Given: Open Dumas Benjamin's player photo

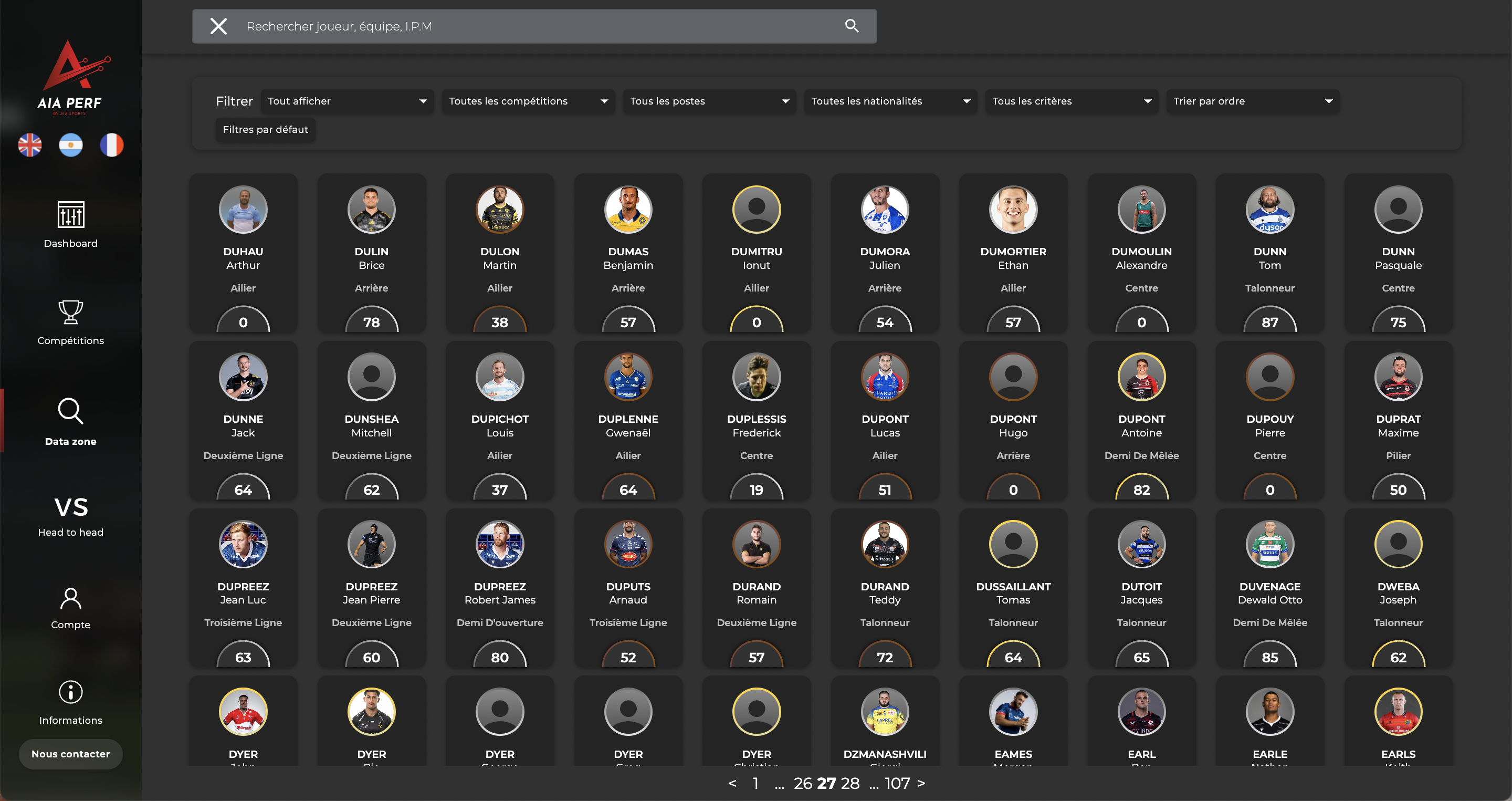Looking at the screenshot, I should coord(628,209).
